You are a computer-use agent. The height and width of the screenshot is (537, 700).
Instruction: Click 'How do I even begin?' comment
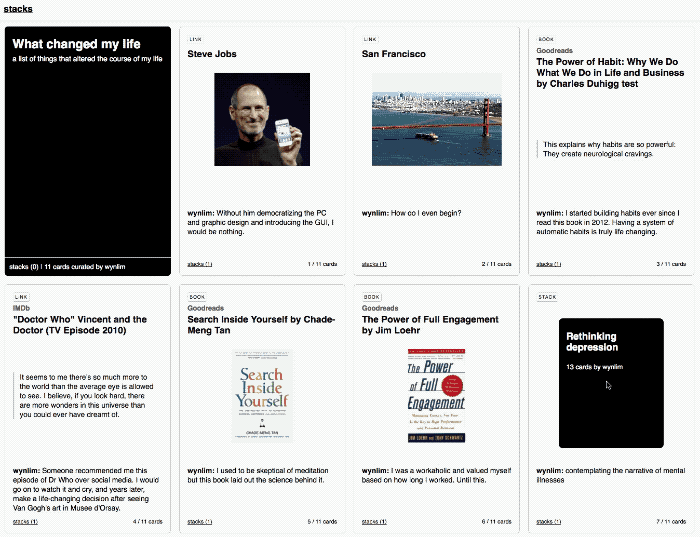click(x=412, y=213)
